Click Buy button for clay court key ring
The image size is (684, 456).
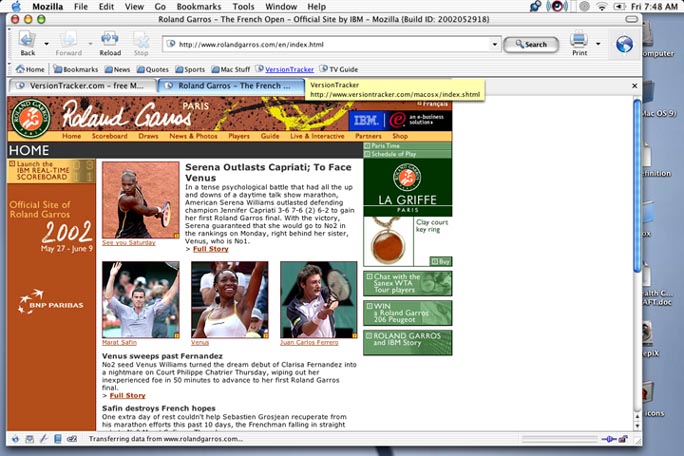coord(441,261)
